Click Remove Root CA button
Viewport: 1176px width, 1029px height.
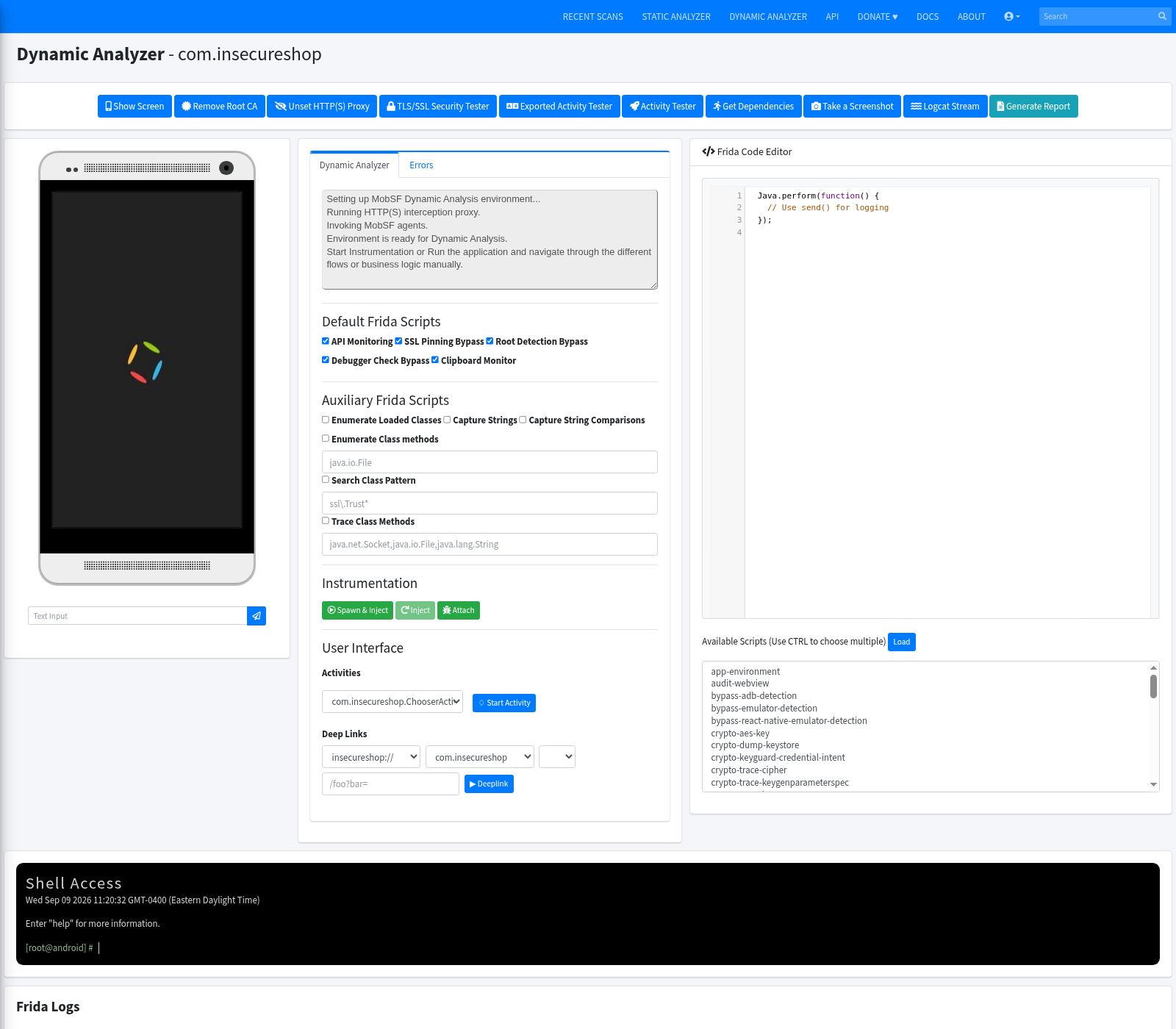220,107
